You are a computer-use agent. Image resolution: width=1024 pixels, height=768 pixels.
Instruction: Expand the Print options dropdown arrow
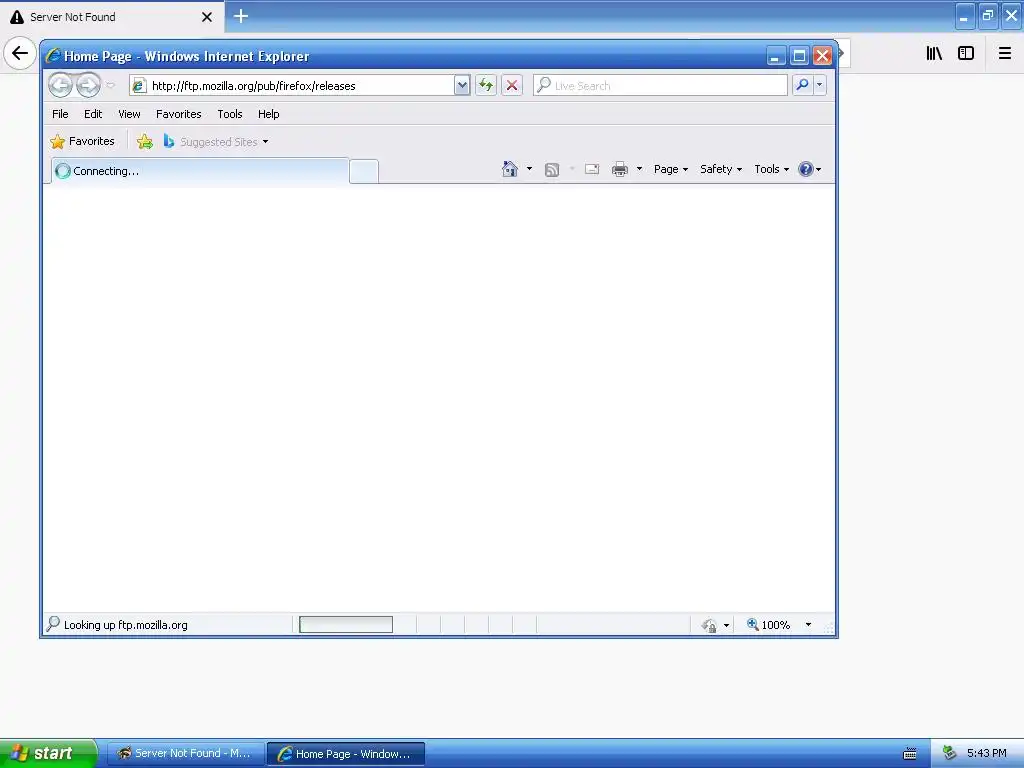pos(639,169)
